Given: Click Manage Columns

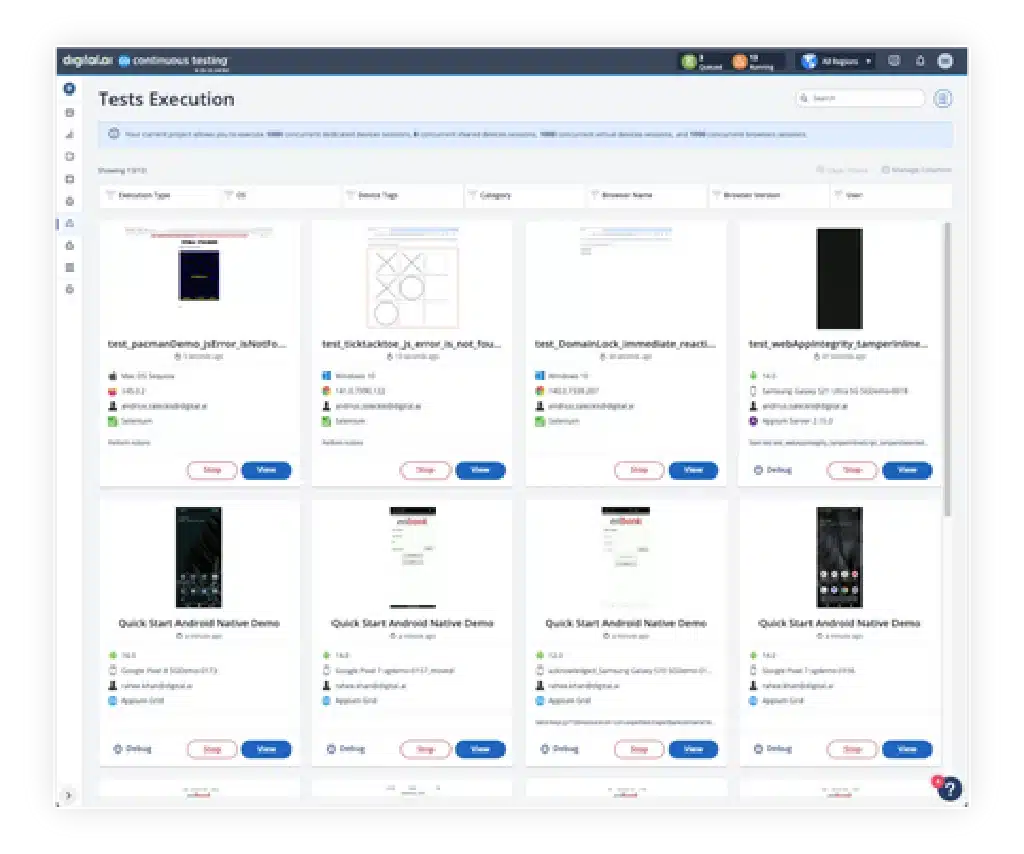Looking at the screenshot, I should tap(916, 170).
